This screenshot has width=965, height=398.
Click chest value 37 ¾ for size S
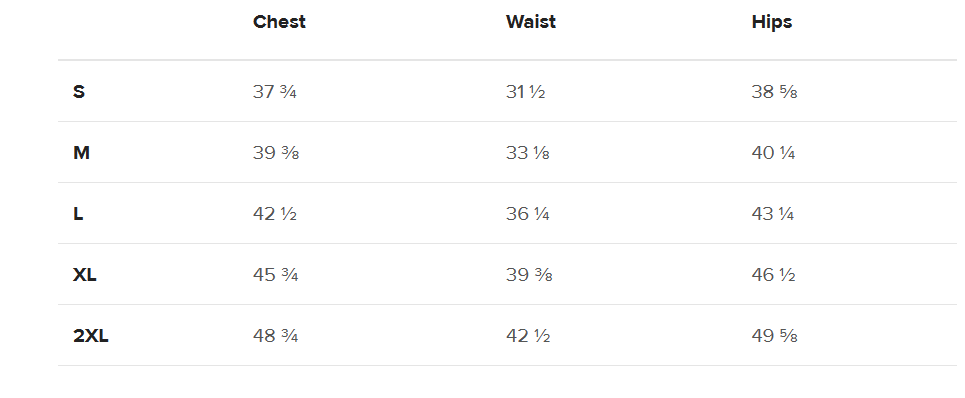[x=274, y=92]
